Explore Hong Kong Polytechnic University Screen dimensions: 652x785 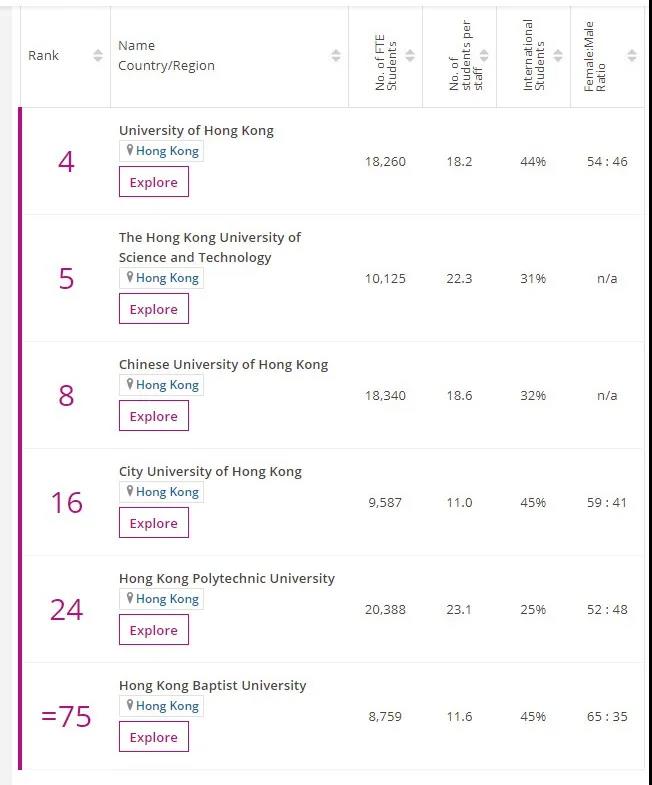(x=153, y=630)
